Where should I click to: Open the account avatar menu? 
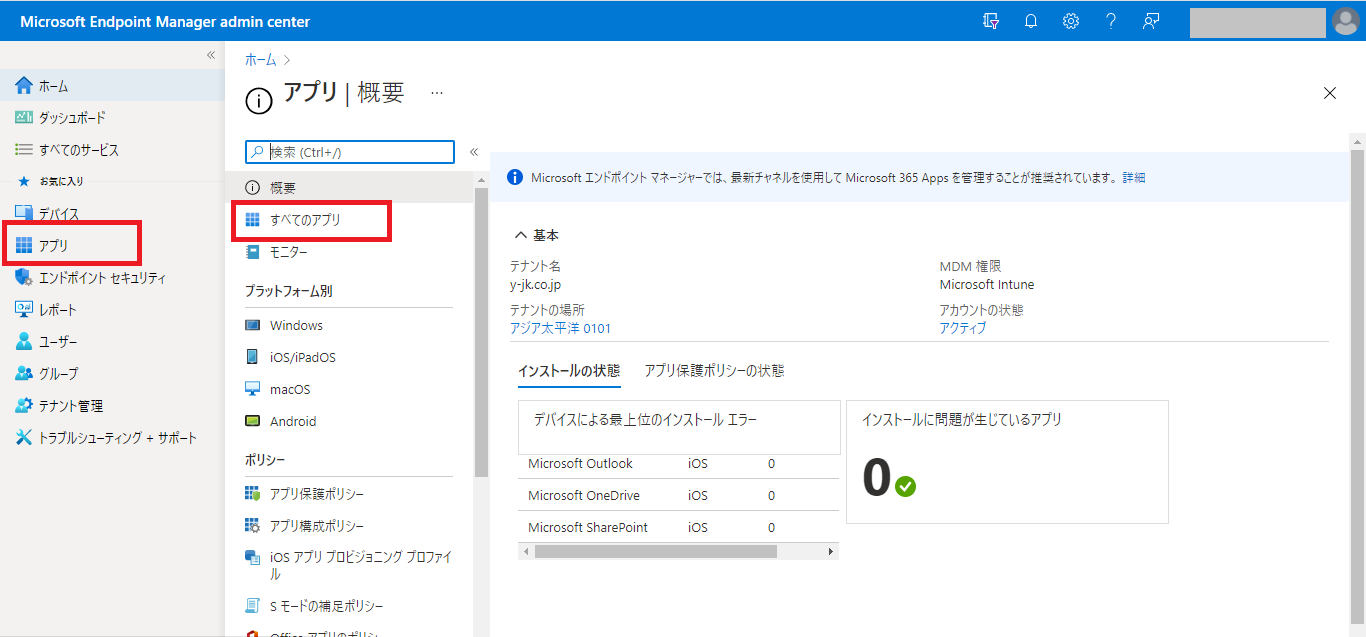click(1346, 21)
